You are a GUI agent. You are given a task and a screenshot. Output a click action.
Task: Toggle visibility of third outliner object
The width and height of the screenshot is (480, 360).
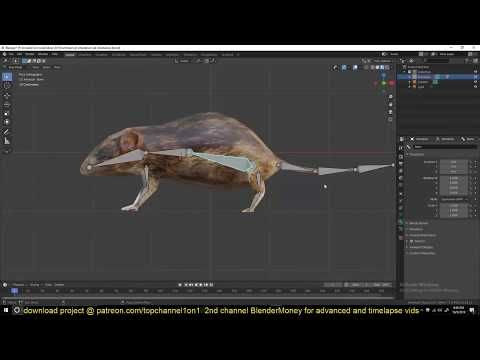(475, 82)
